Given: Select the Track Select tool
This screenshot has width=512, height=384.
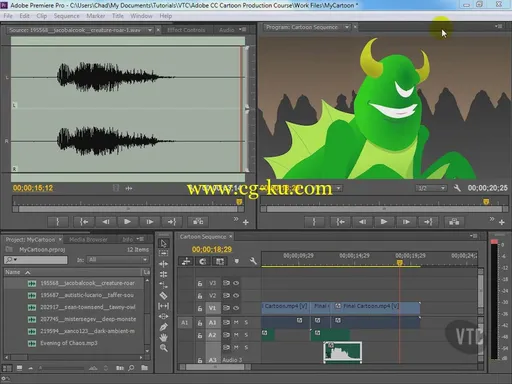Looking at the screenshot, I should tap(163, 253).
